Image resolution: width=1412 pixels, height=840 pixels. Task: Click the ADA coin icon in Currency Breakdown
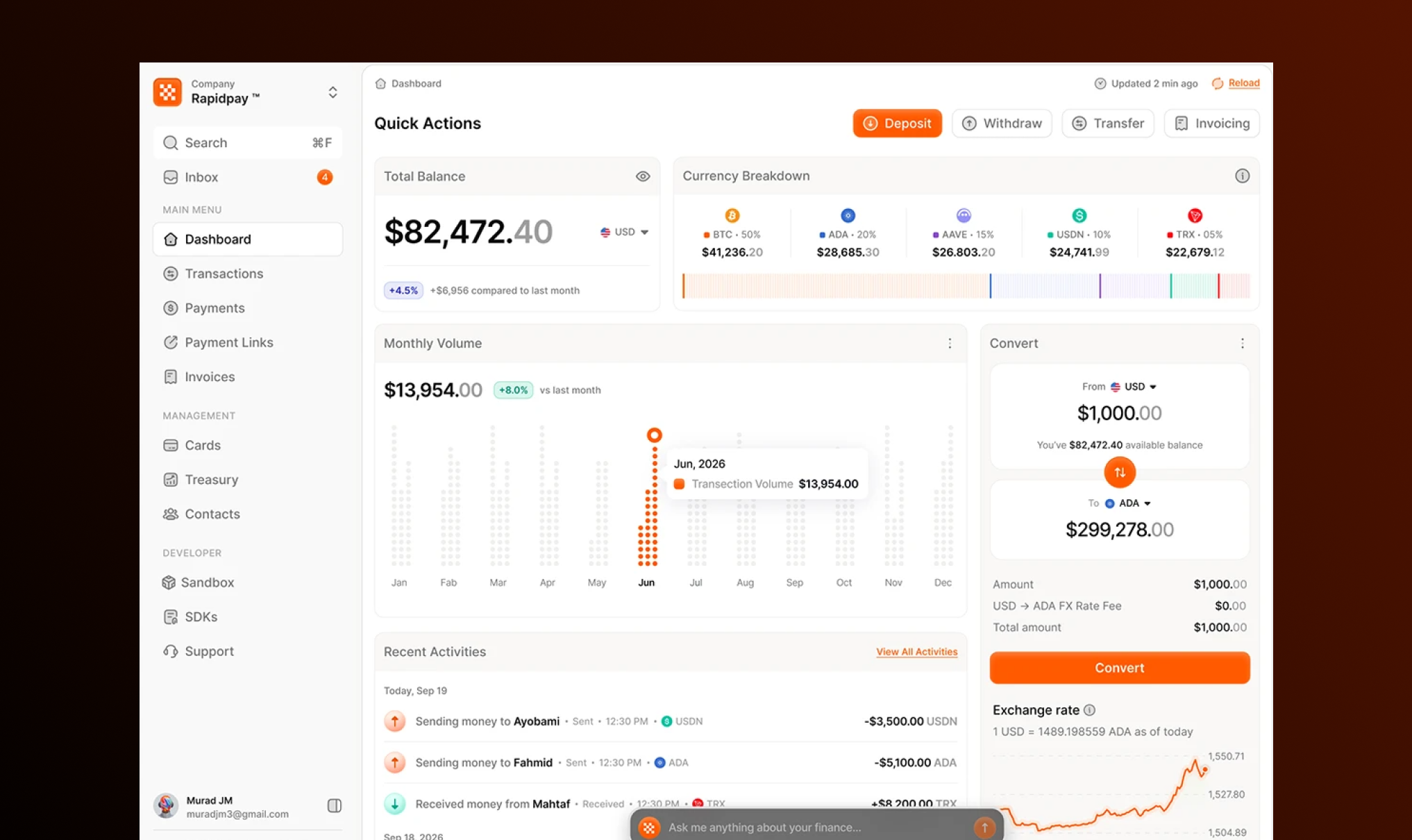click(848, 215)
